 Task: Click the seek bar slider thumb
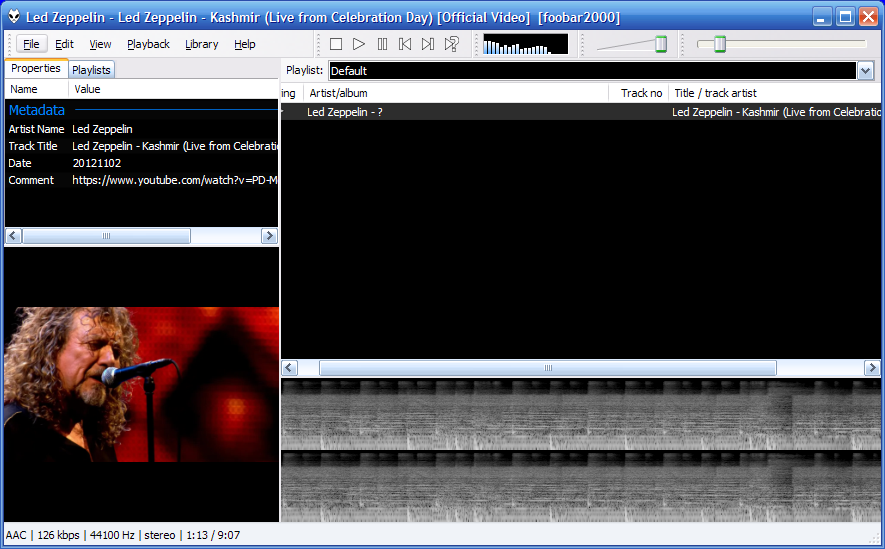[x=720, y=44]
